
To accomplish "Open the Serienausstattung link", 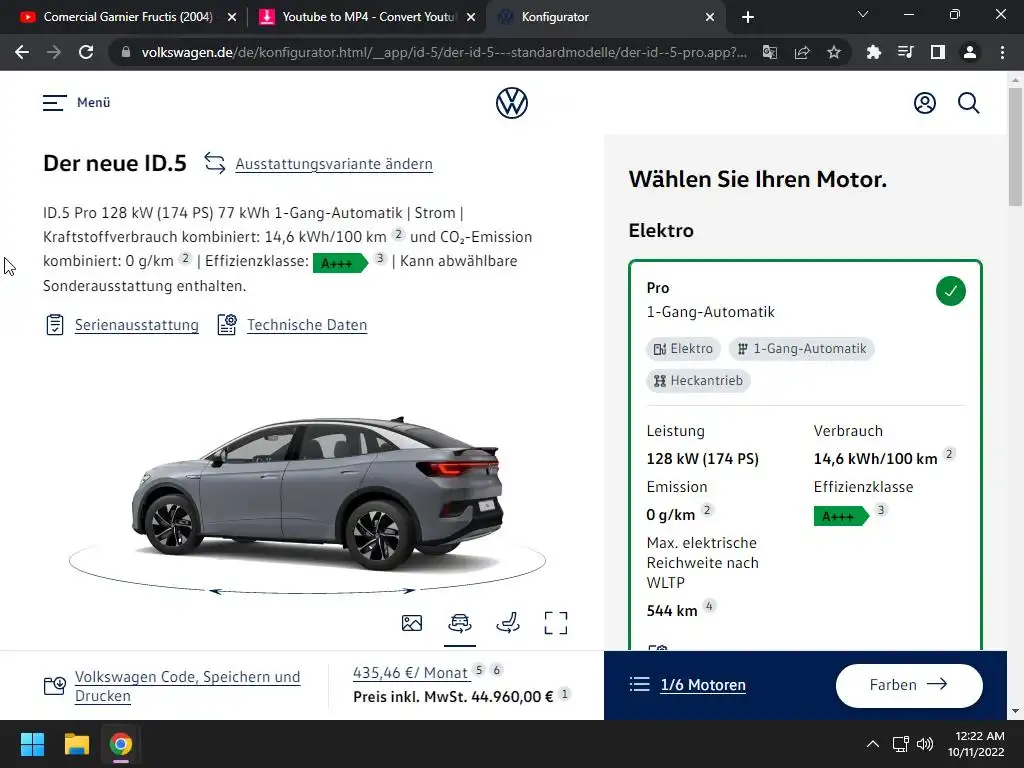I will click(136, 325).
